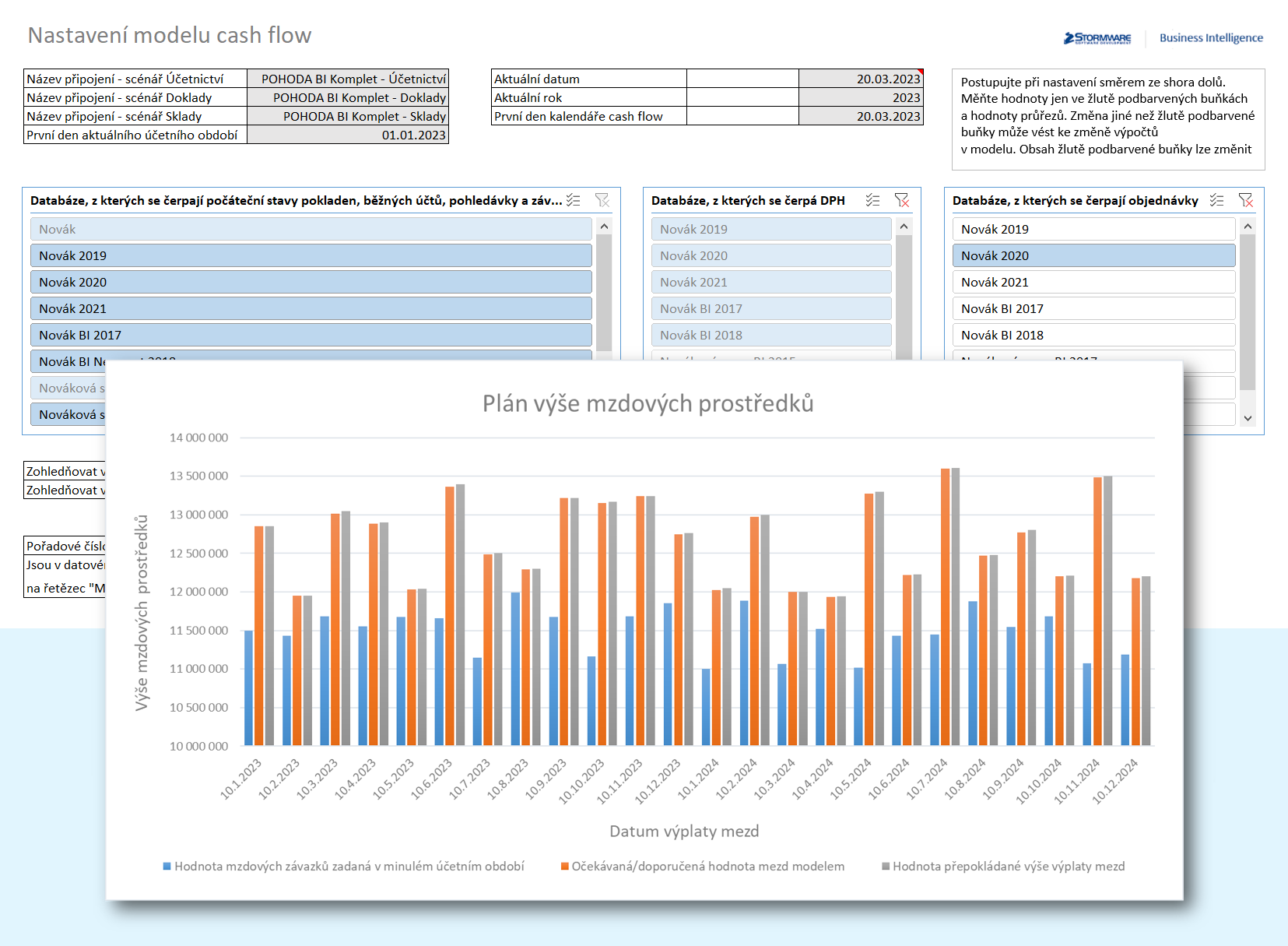1288x946 pixels.
Task: Click 'Název připojení - scénář Účetnictví' label
Action: click(135, 79)
